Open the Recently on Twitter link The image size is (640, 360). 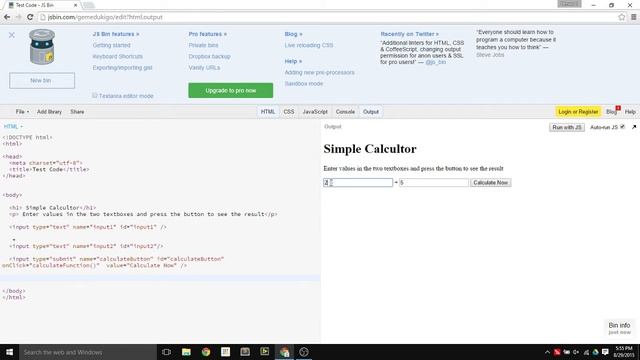click(x=409, y=34)
